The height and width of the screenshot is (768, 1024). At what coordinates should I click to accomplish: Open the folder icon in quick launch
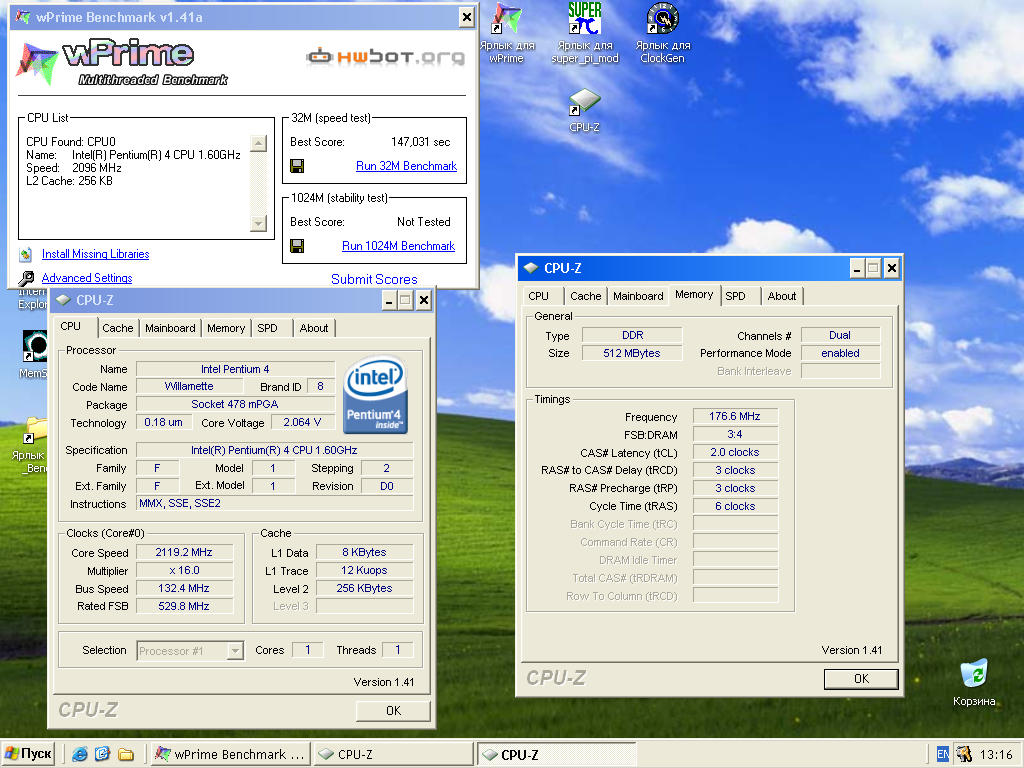pyautogui.click(x=126, y=754)
